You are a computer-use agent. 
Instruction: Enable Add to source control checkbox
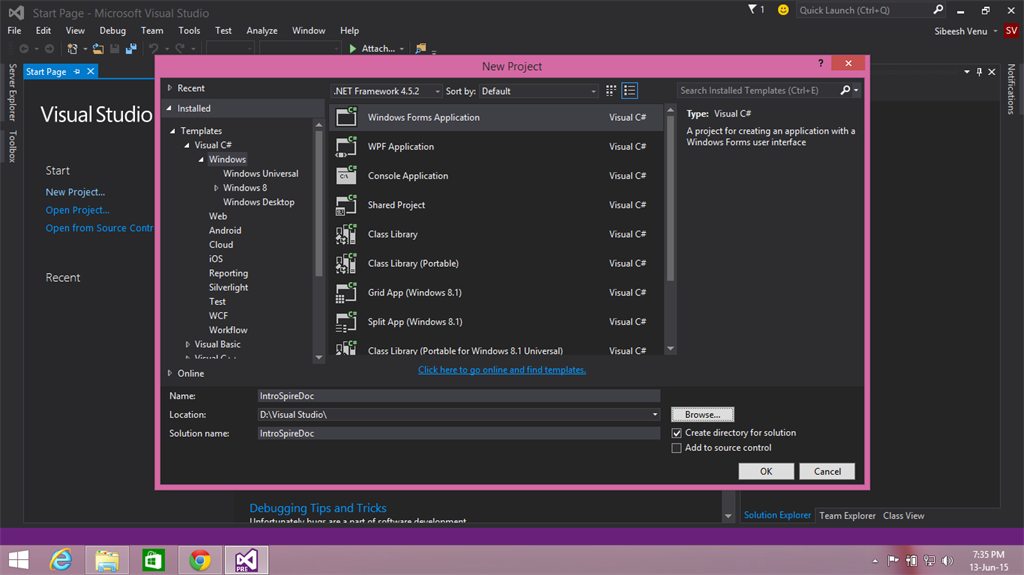(x=677, y=448)
